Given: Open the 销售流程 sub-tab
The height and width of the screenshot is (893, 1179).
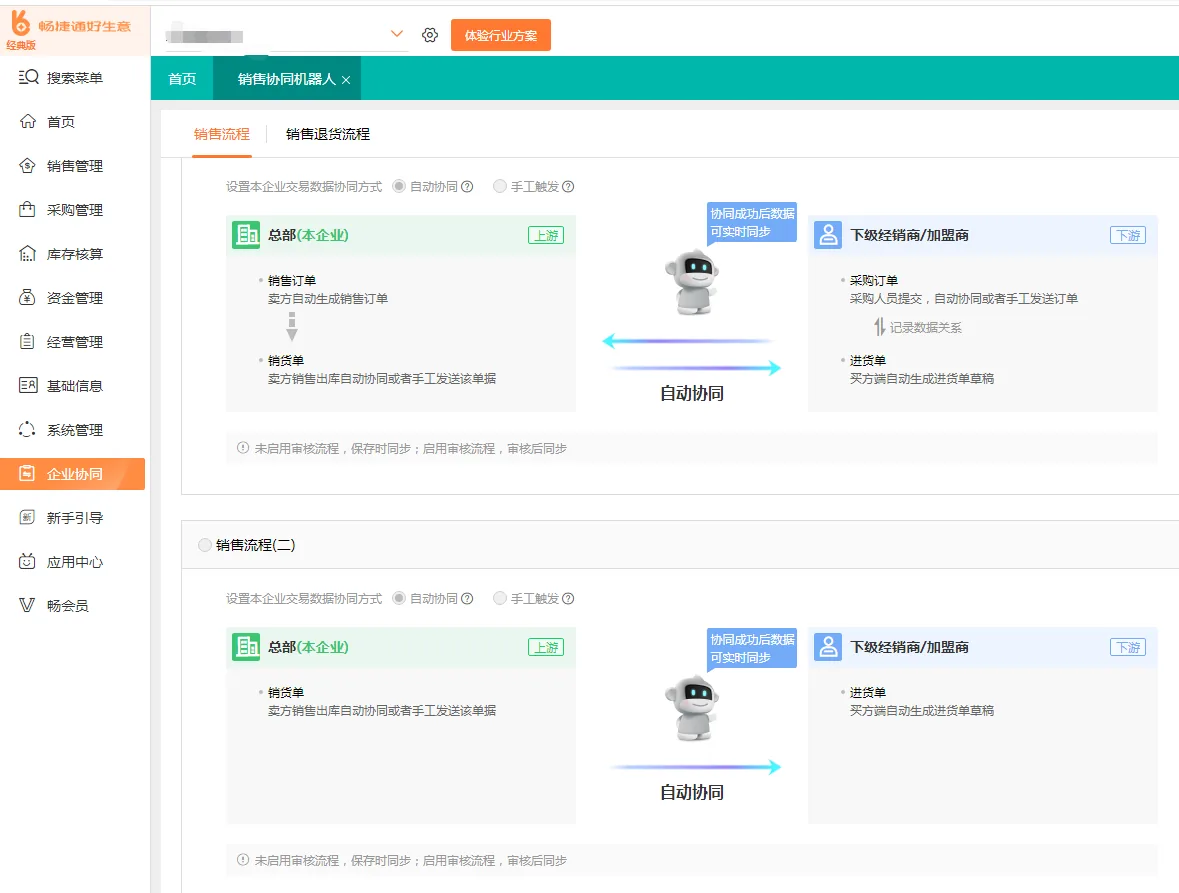Looking at the screenshot, I should coord(222,134).
